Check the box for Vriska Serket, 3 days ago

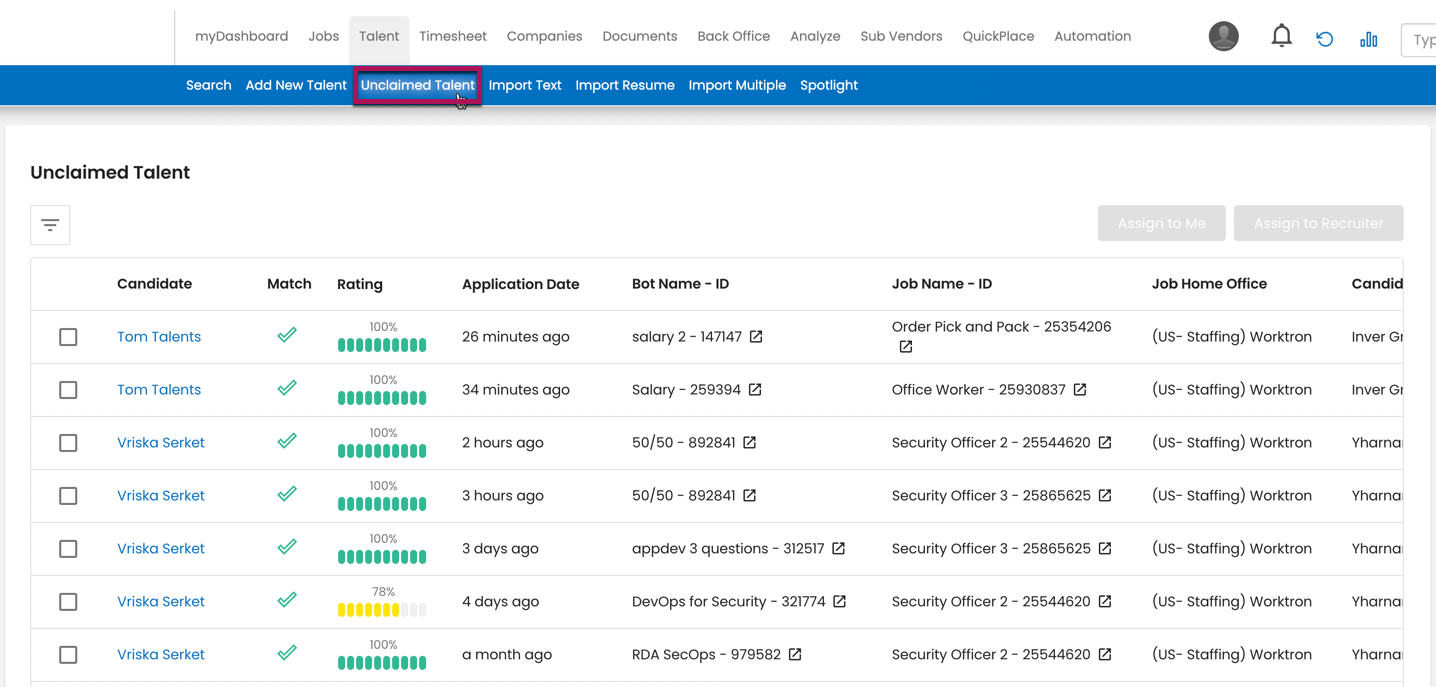tap(68, 549)
